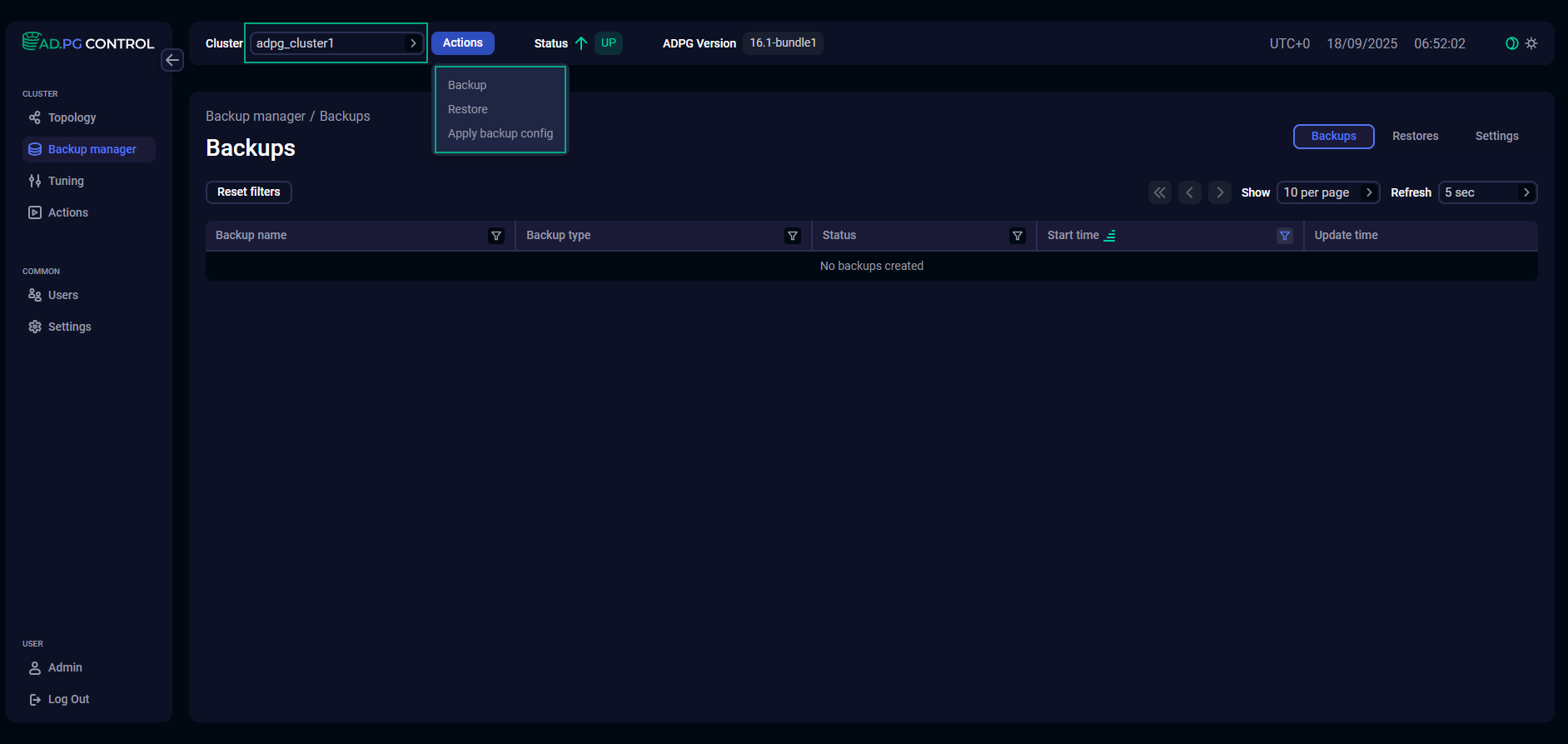This screenshot has width=1568, height=744.
Task: Open the Backup type column filter
Action: [x=793, y=236]
